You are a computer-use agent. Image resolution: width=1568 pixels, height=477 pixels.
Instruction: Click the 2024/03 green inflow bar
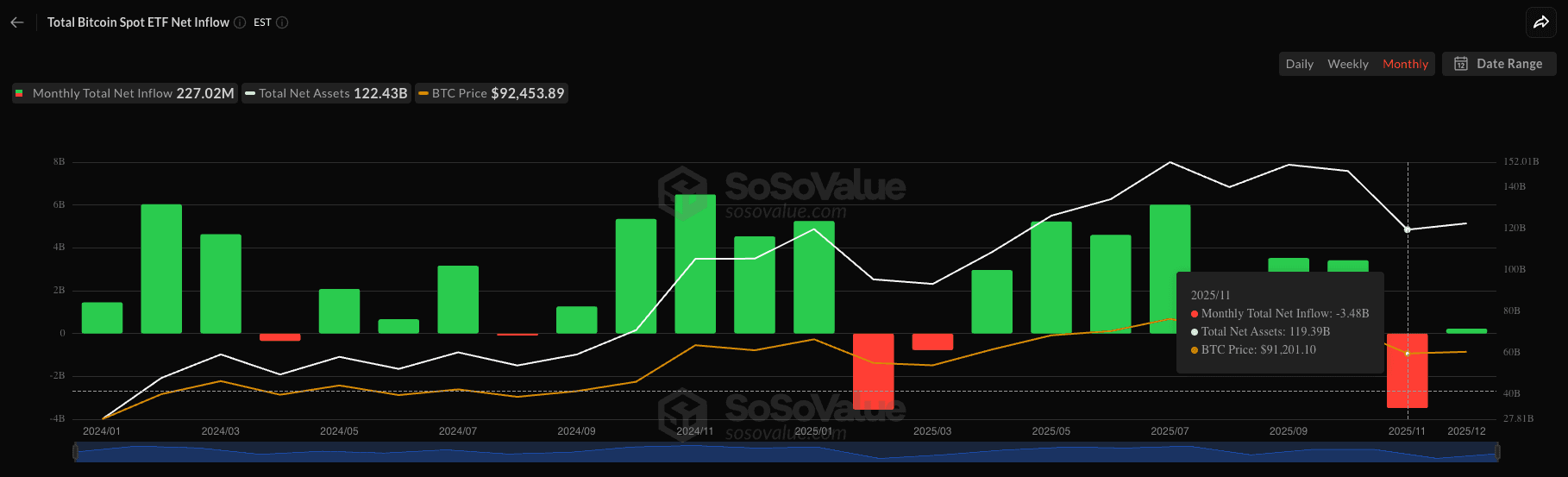[x=221, y=284]
